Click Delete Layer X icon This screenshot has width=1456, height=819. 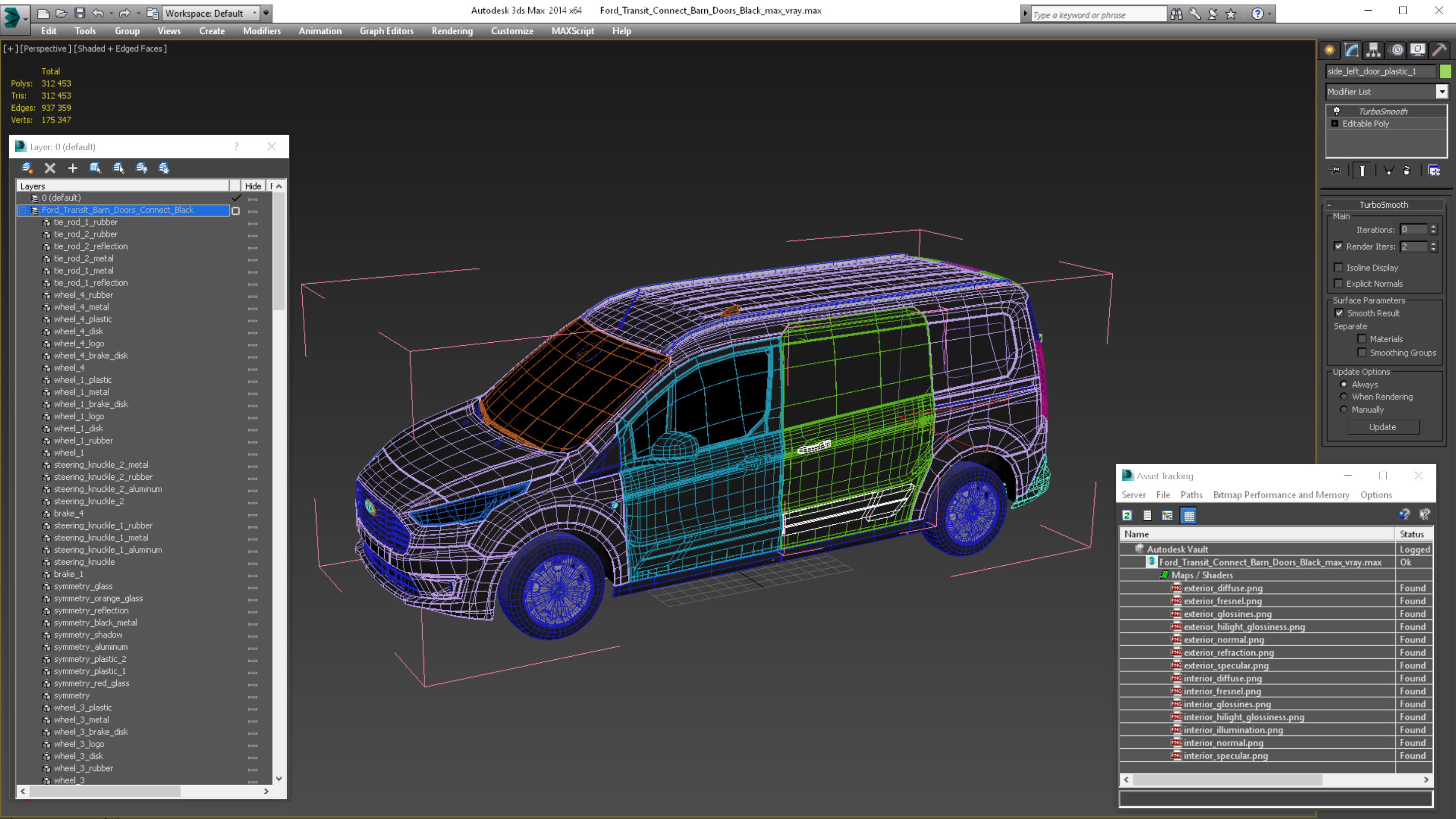click(50, 168)
